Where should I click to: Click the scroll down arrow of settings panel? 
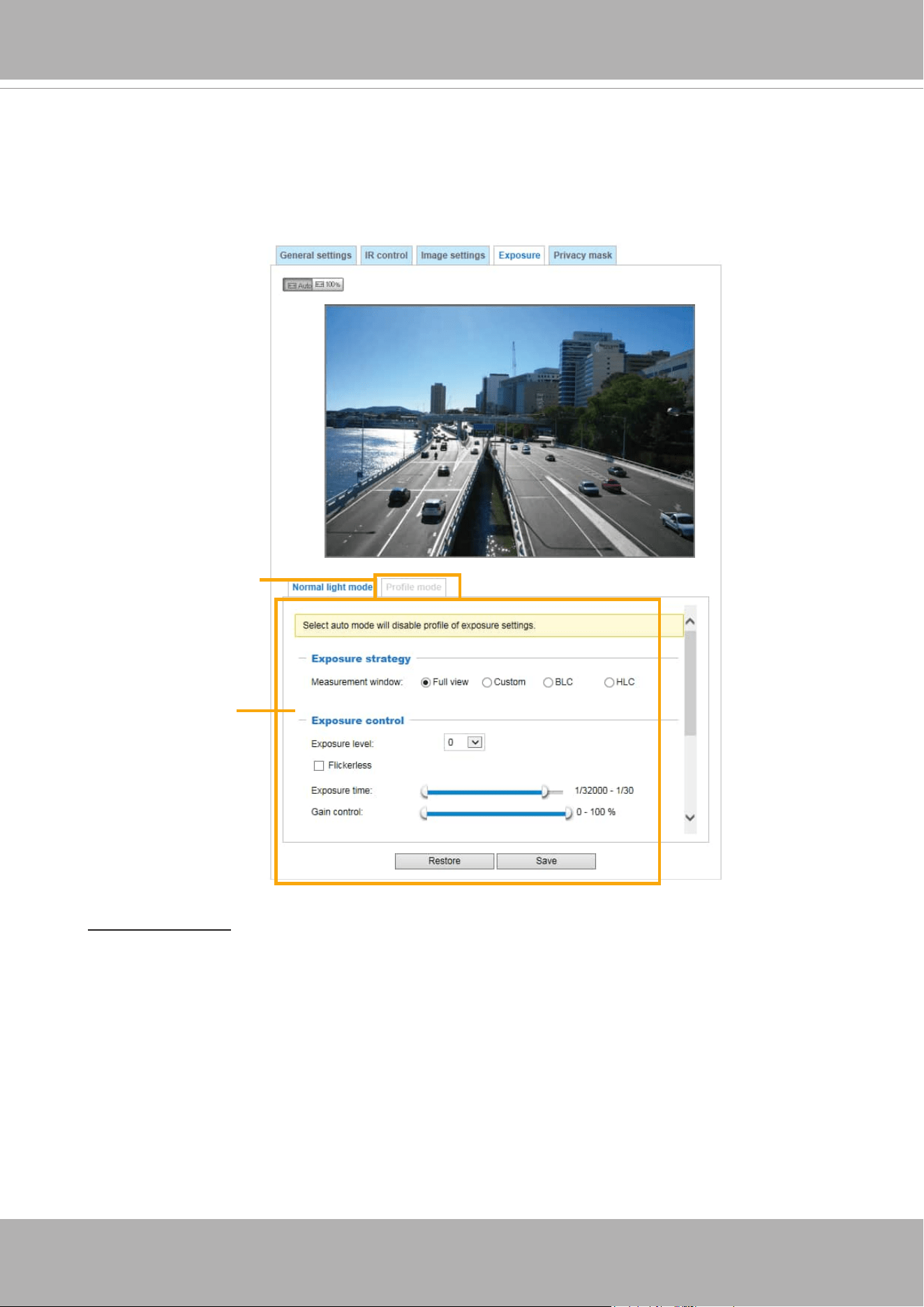coord(690,818)
